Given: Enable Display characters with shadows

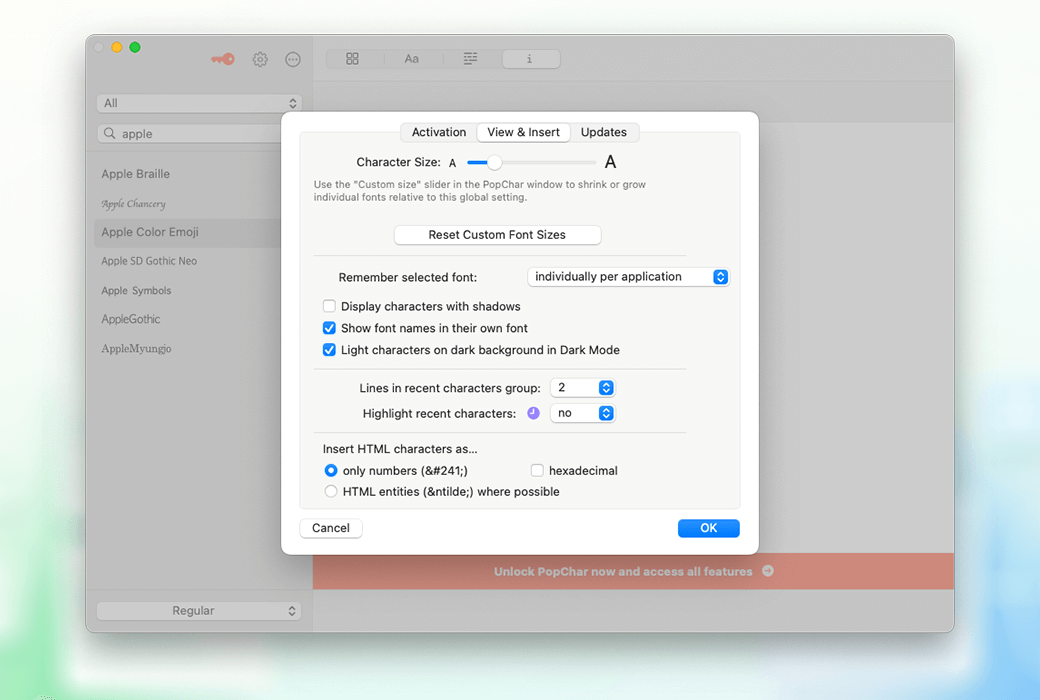Looking at the screenshot, I should pyautogui.click(x=329, y=306).
